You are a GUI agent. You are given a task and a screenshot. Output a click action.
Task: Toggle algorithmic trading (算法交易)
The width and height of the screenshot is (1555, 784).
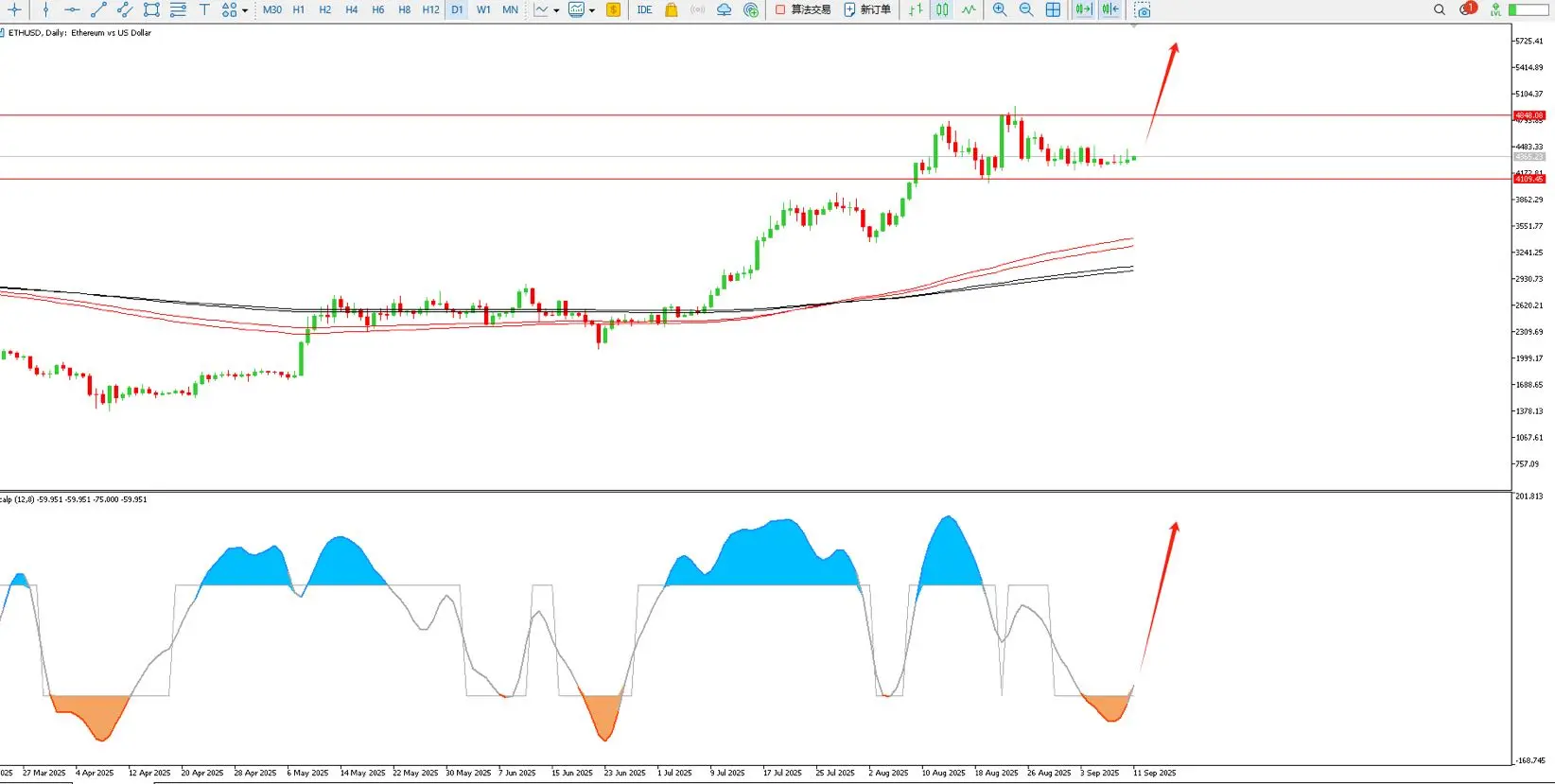(803, 9)
